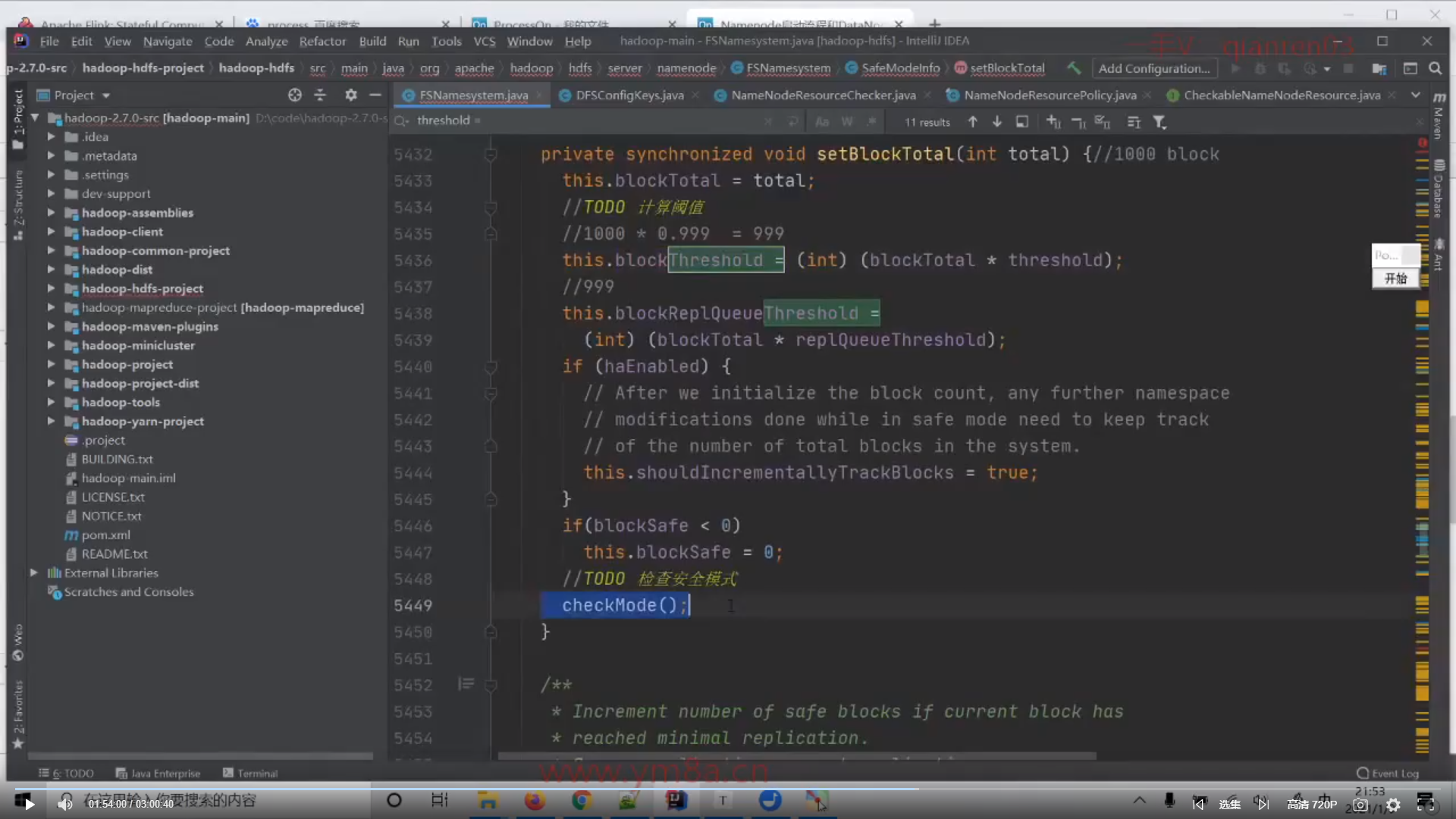Viewport: 1456px width, 819px height.
Task: Toggle Words option in search bar
Action: coord(847,121)
